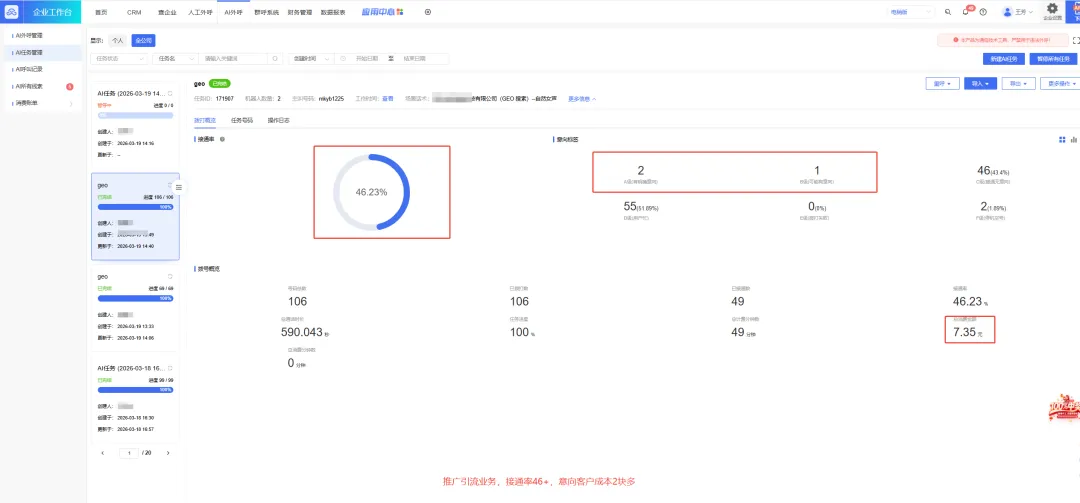
Task: Refresh the AI任务 (2026-03-18 16... card icon
Action: tap(170, 368)
